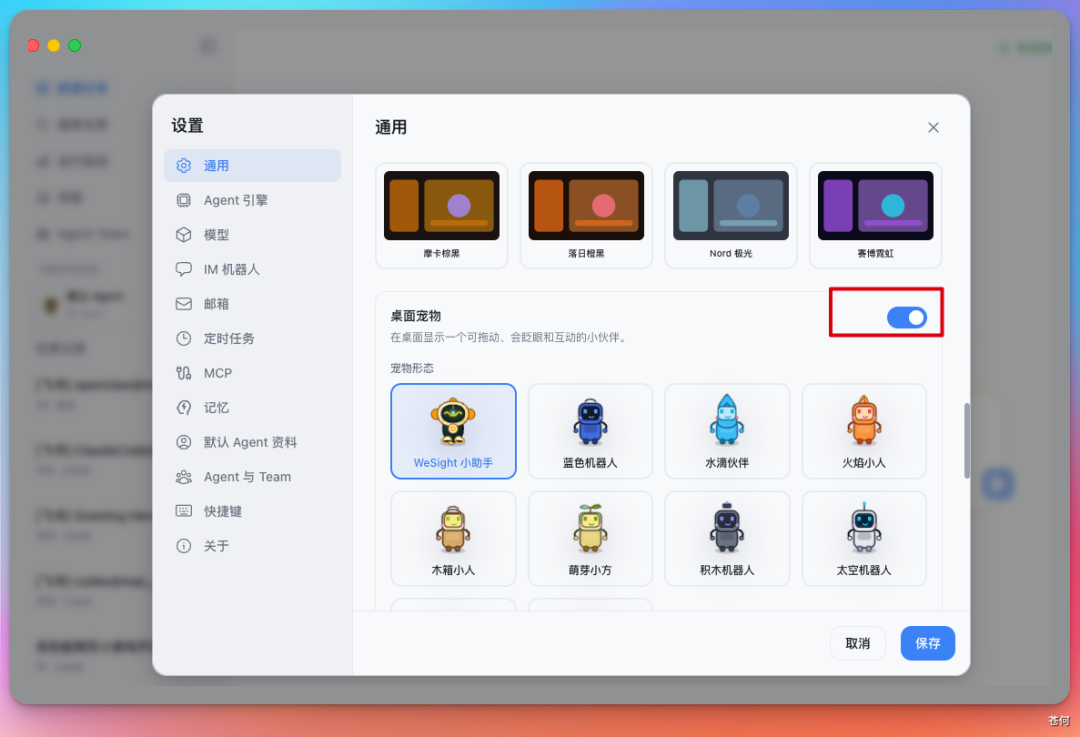Image resolution: width=1080 pixels, height=737 pixels.
Task: Click the Agent 与 Team people icon
Action: coord(183,477)
